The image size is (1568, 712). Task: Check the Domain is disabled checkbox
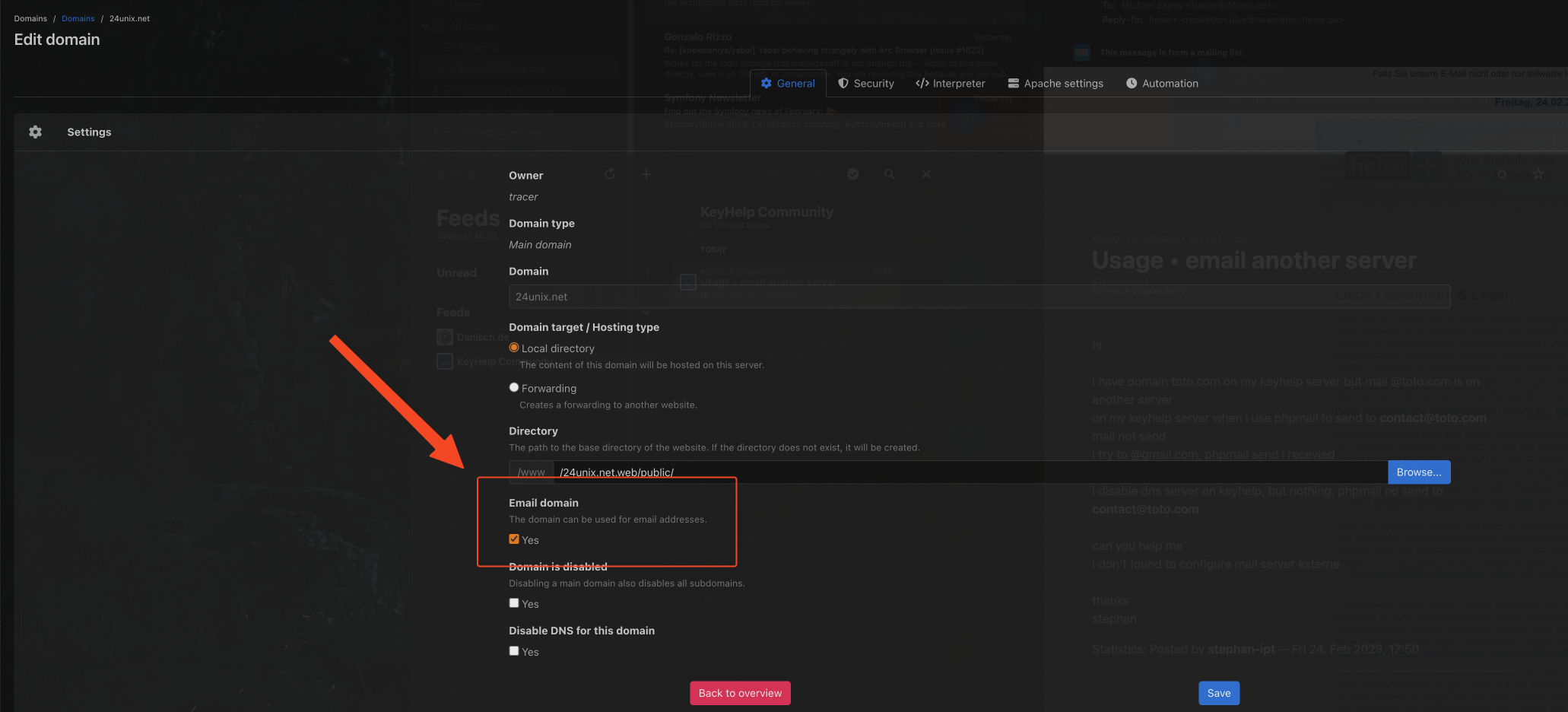pos(514,603)
